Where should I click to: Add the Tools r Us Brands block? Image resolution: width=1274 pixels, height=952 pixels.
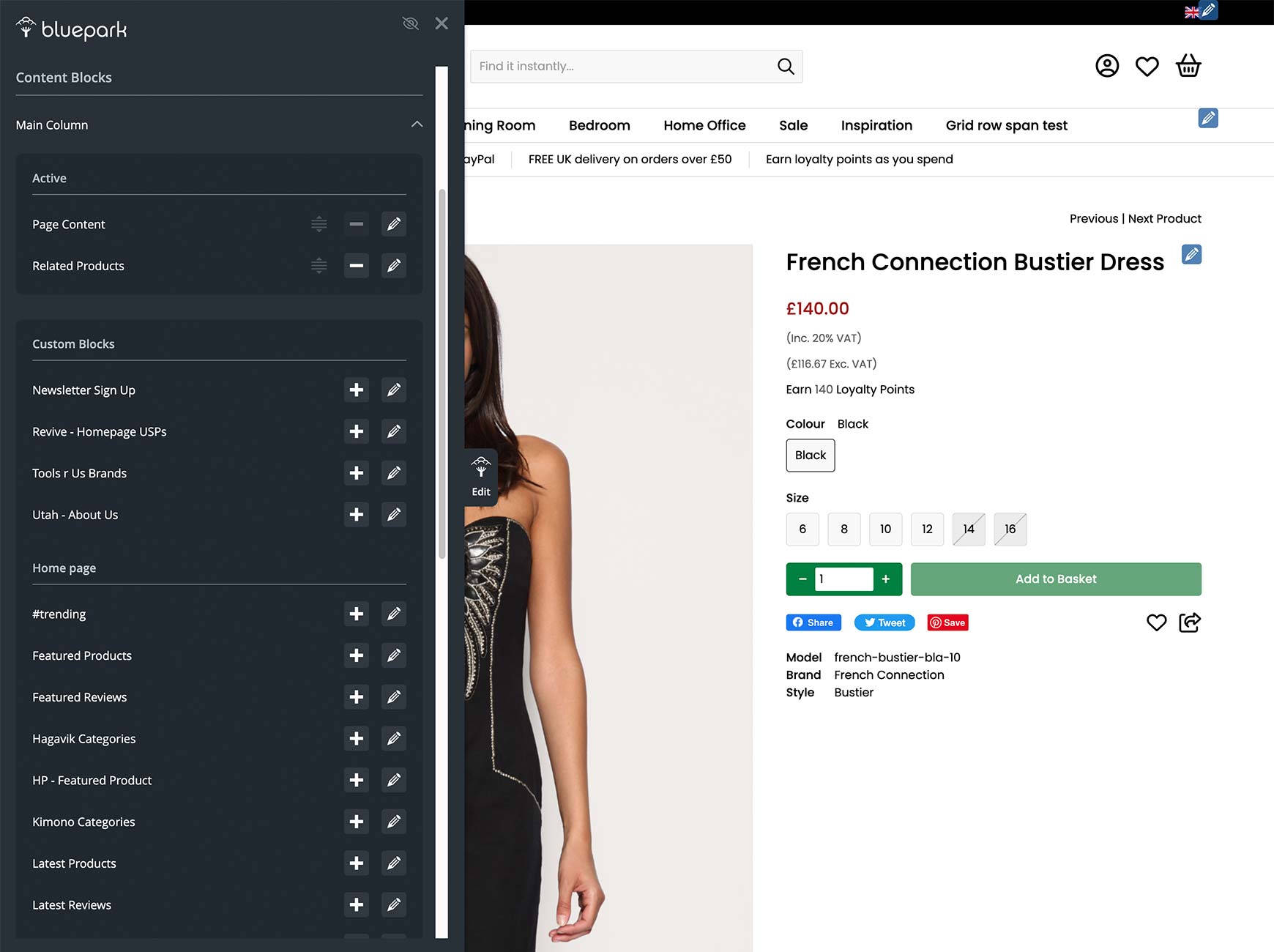coord(357,473)
